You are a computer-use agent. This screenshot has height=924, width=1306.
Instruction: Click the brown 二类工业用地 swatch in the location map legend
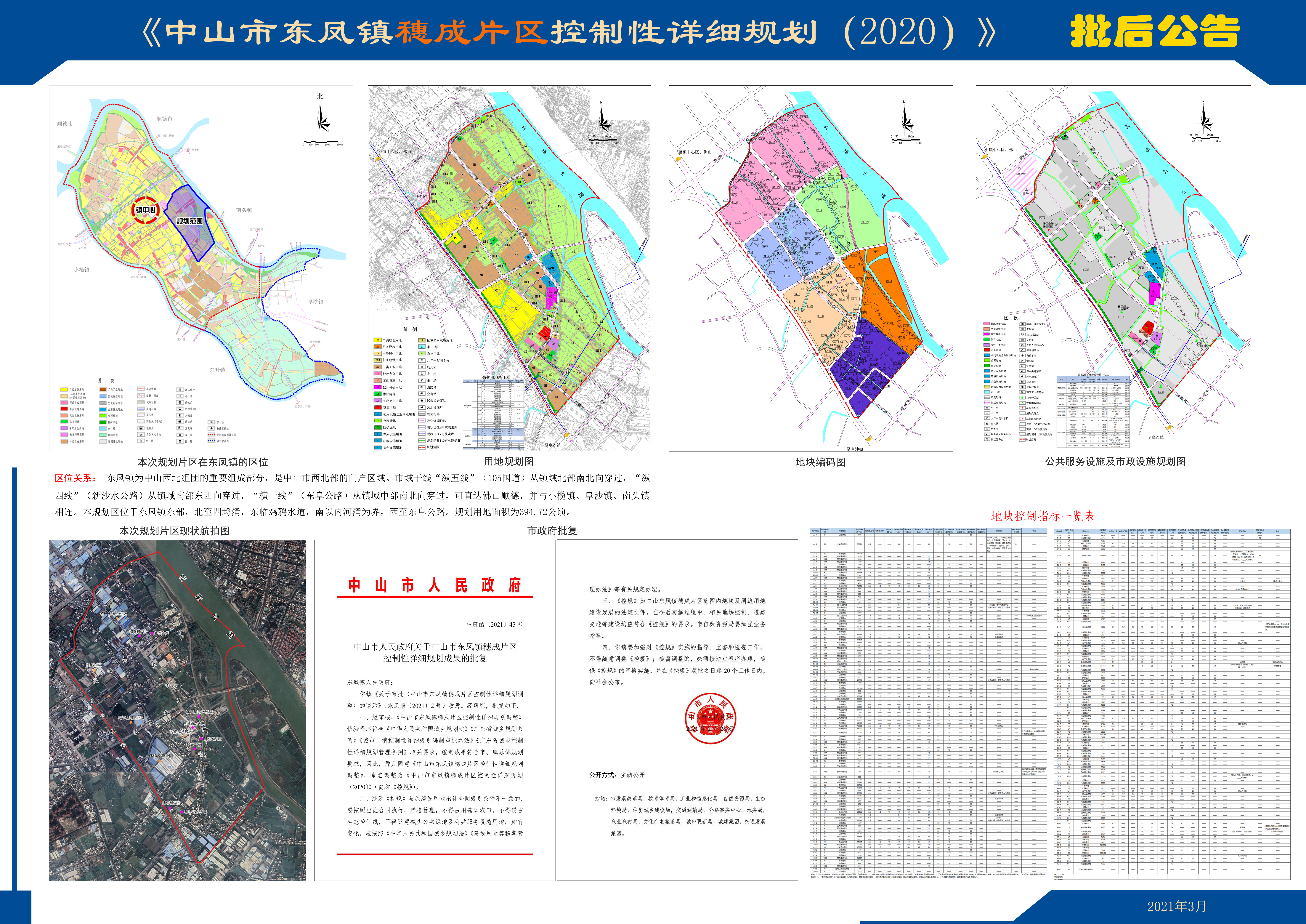click(103, 389)
